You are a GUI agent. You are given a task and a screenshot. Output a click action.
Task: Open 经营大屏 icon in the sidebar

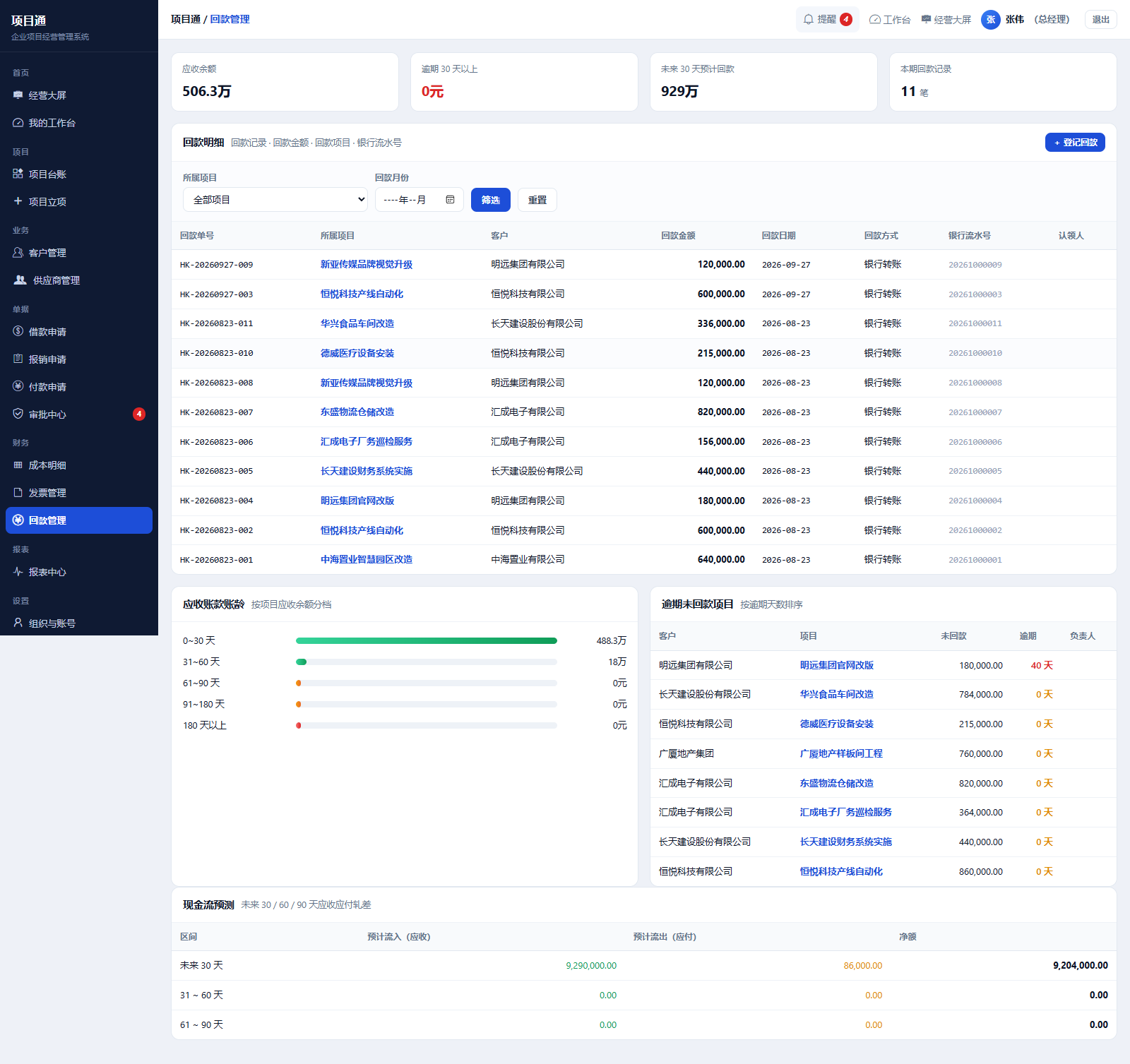(18, 95)
